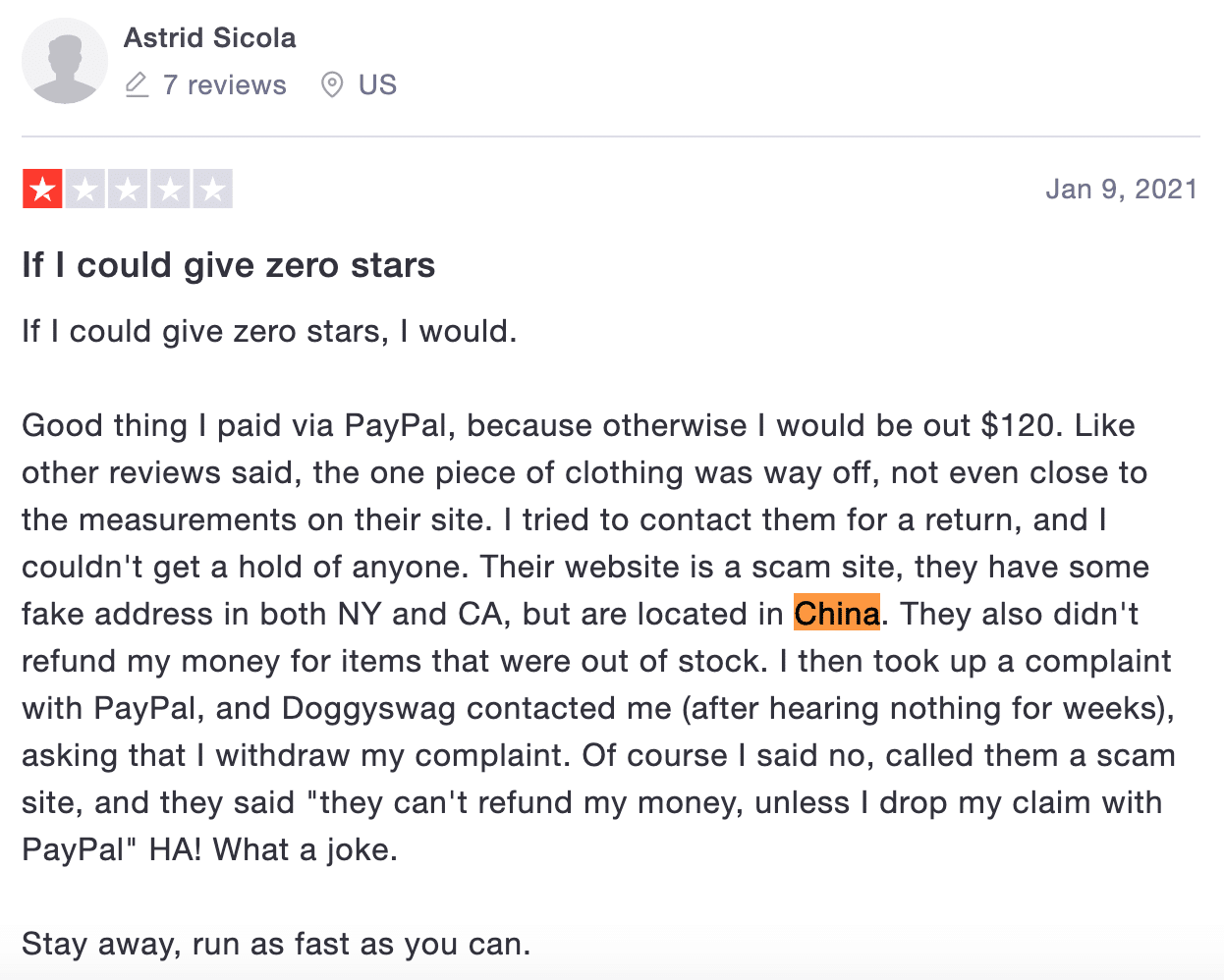Select the "7 reviews" text
This screenshot has height=980, width=1224.
[x=225, y=85]
